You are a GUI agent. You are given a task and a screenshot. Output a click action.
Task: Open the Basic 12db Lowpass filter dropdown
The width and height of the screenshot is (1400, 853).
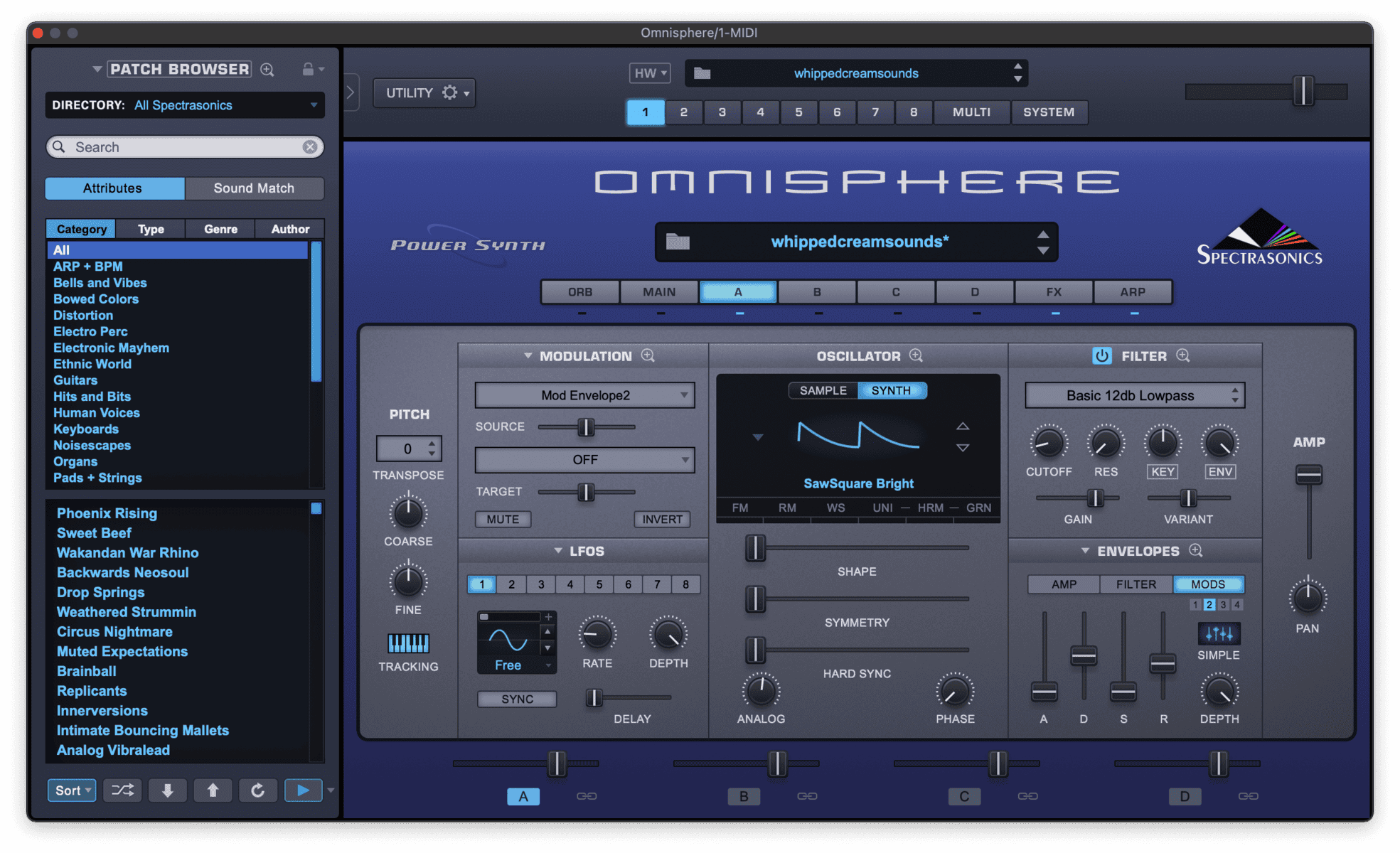pos(1133,395)
